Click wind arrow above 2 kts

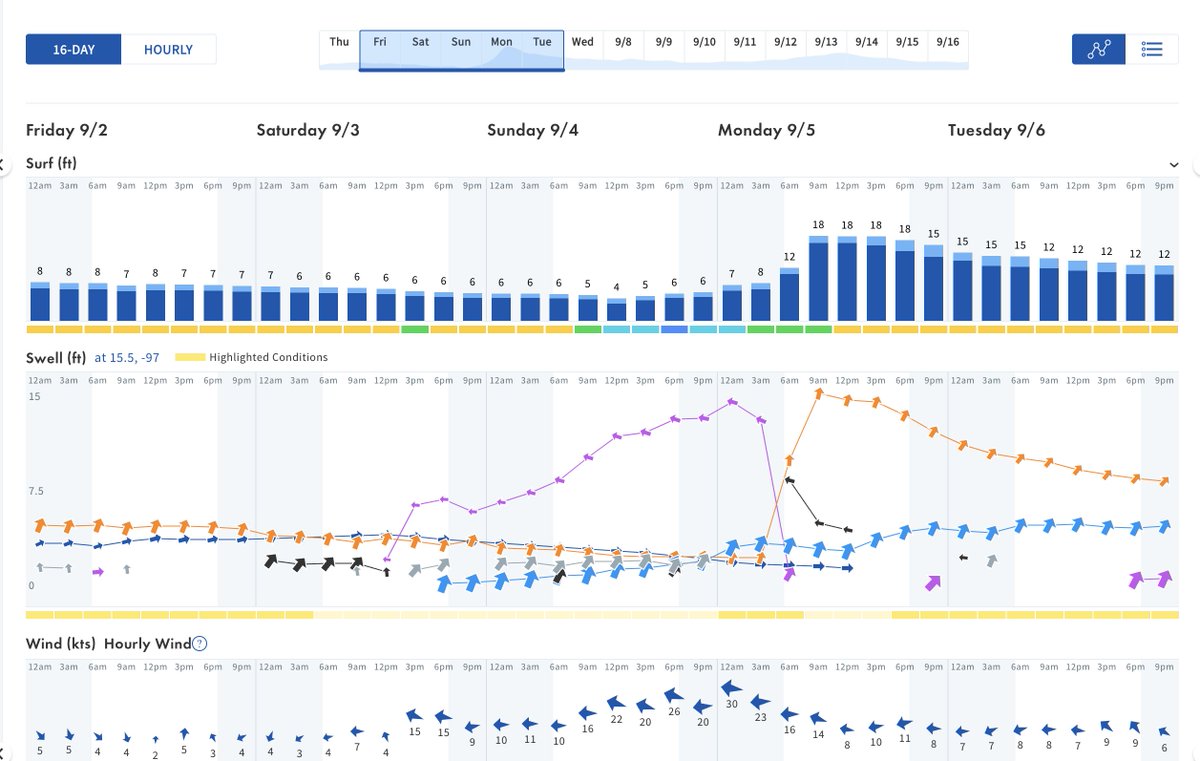coord(155,739)
